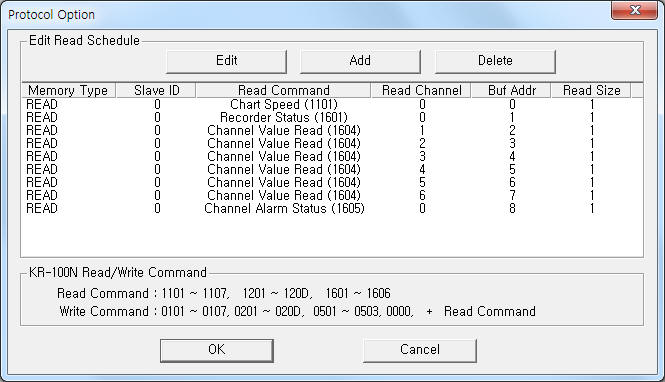Select Channel Value Read row with channel 1
The width and height of the screenshot is (665, 382).
pyautogui.click(x=332, y=131)
